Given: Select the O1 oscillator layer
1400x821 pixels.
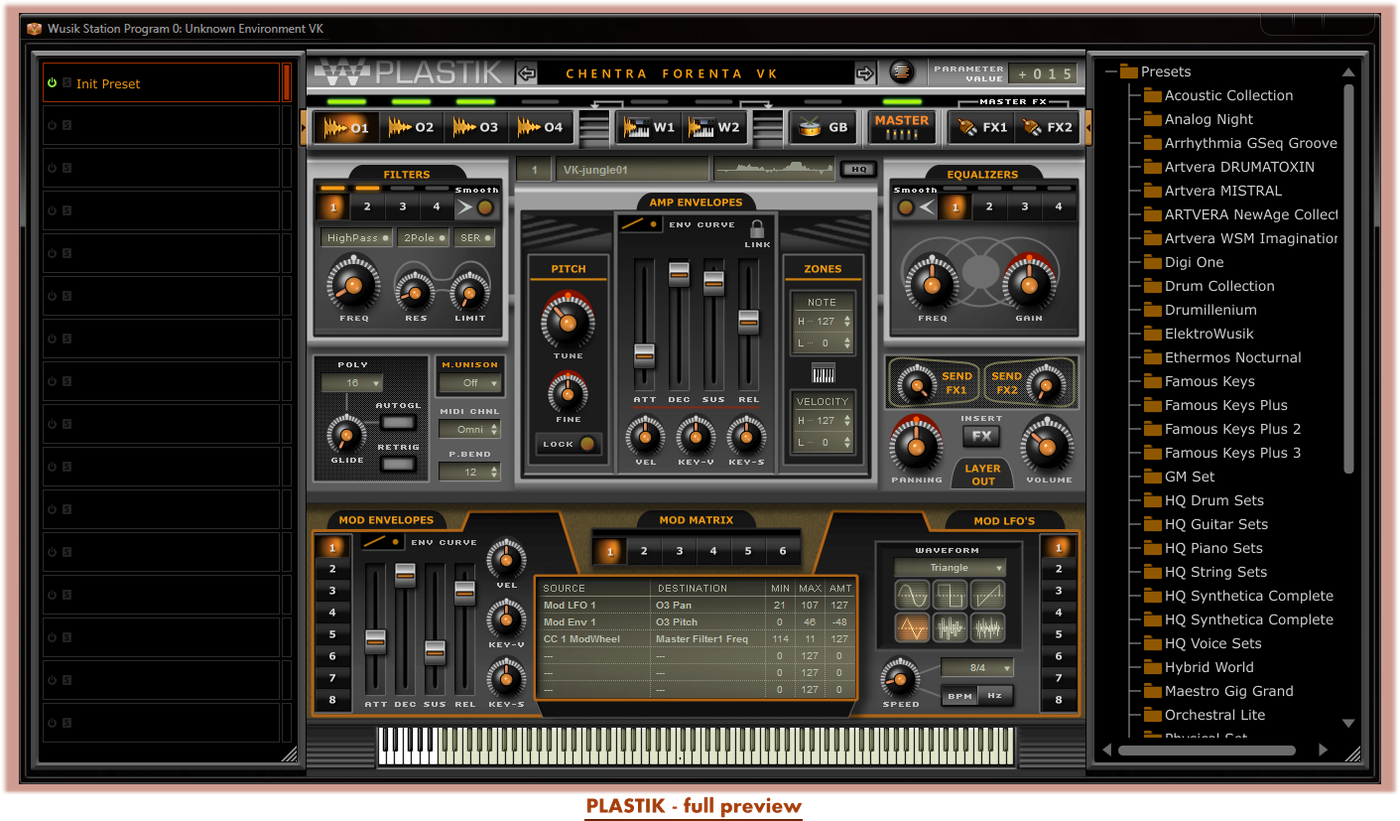Looking at the screenshot, I should click(x=346, y=127).
